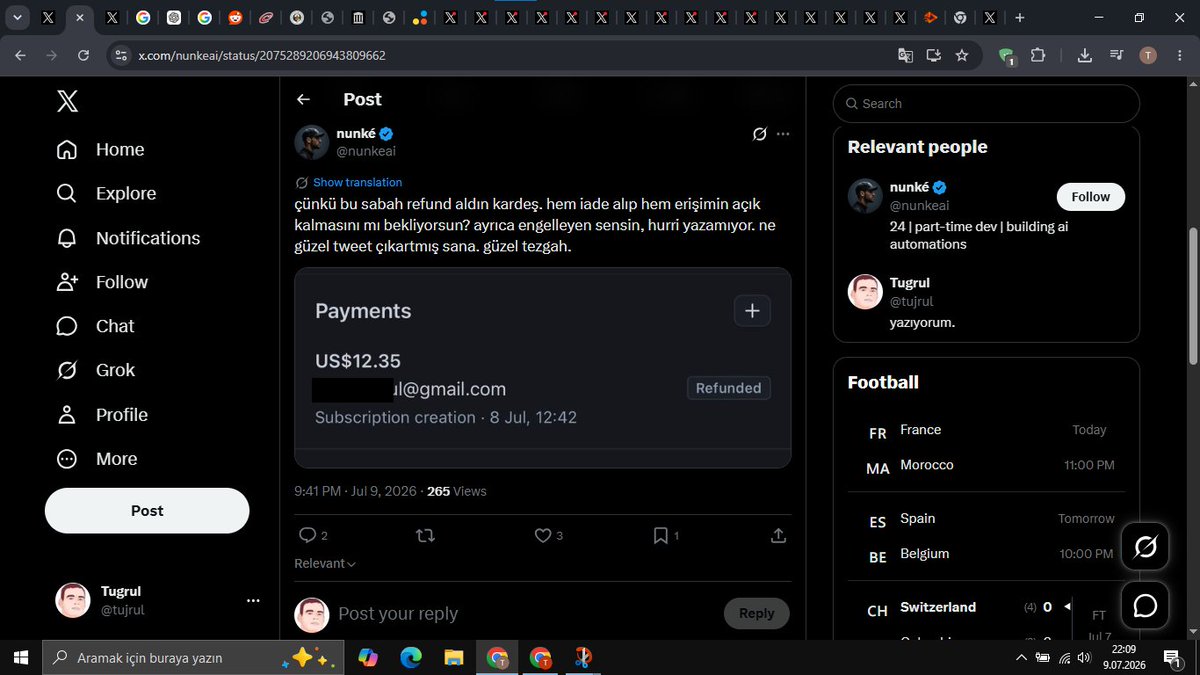The image size is (1200, 675).
Task: Follow nunké in Relevant people
Action: (1090, 197)
